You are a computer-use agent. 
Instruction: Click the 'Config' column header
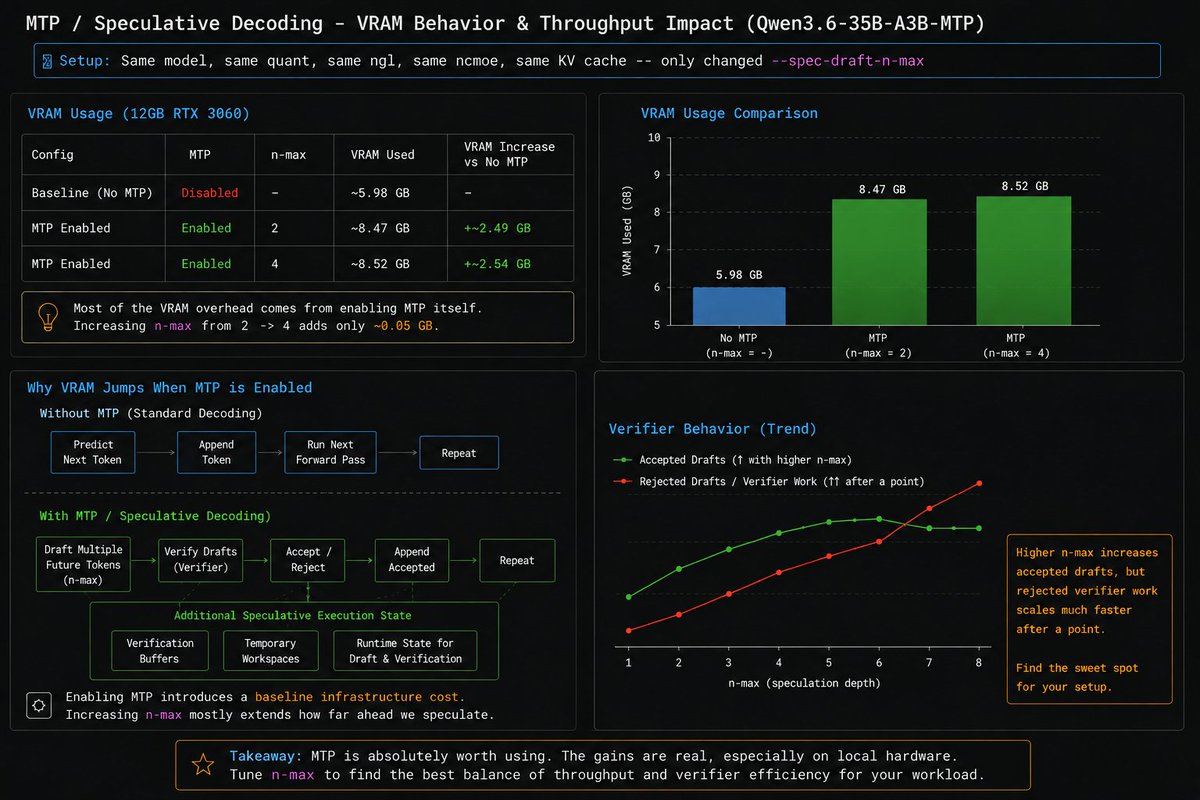tap(53, 155)
